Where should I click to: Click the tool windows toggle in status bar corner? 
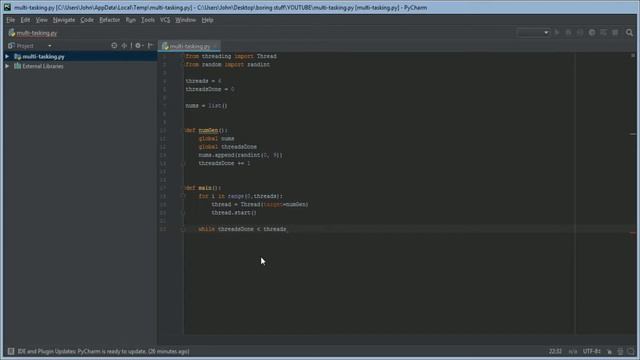[11, 351]
